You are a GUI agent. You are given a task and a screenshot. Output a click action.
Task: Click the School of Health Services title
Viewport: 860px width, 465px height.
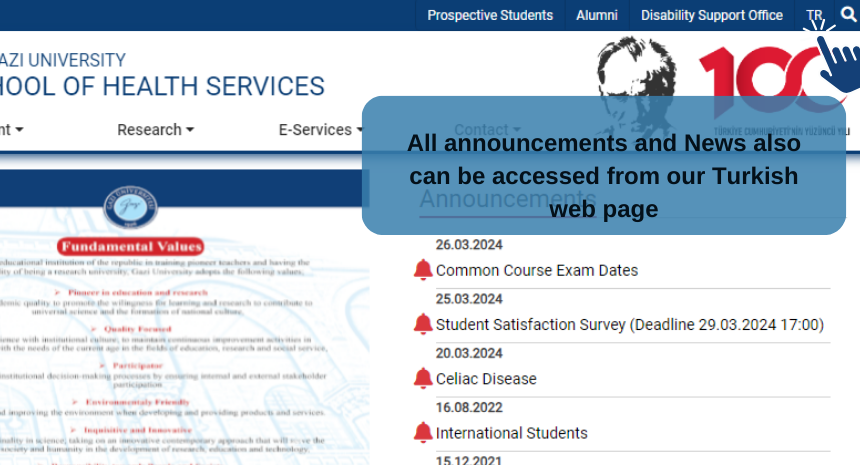(162, 87)
